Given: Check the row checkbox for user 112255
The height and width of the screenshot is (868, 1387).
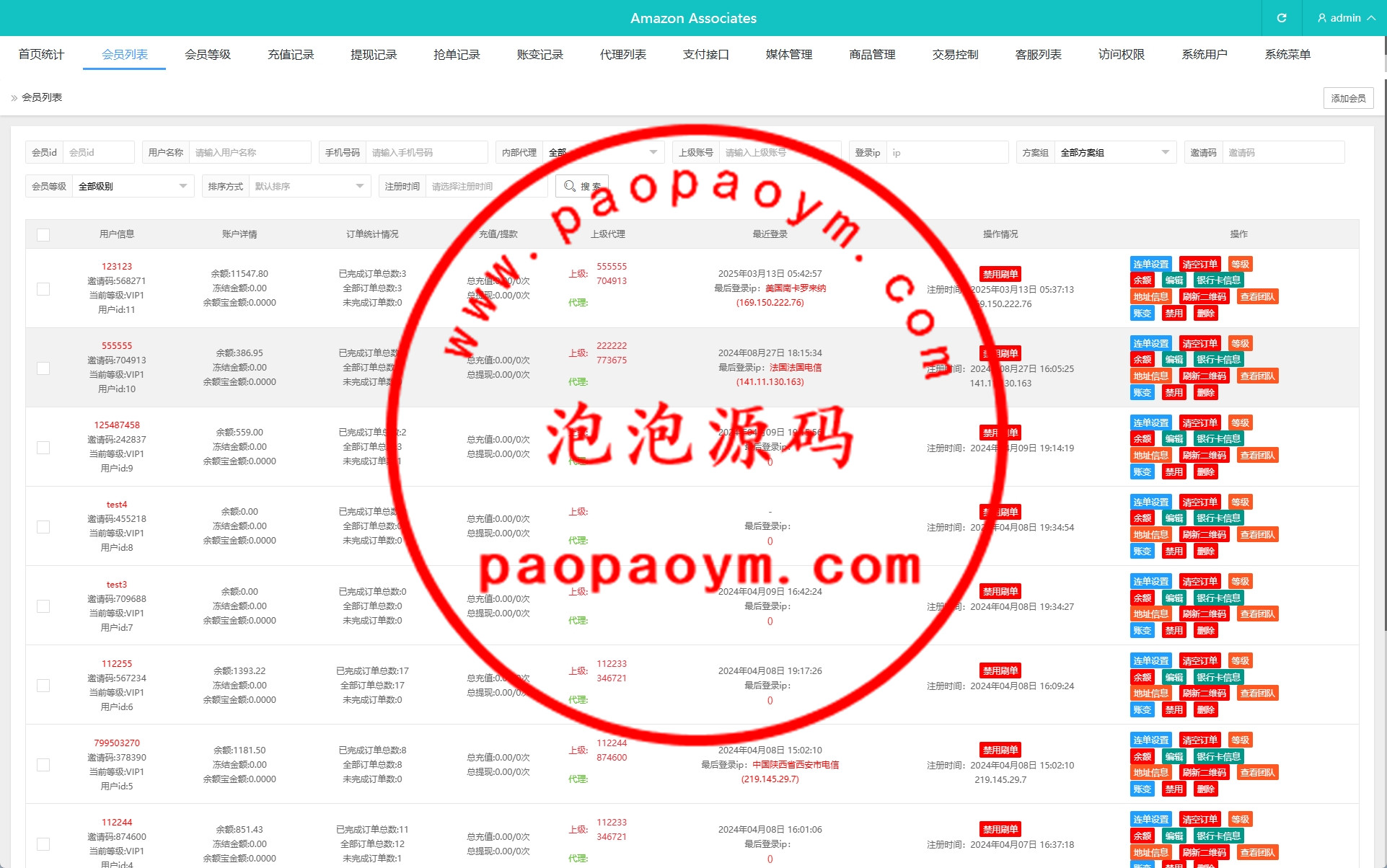Looking at the screenshot, I should pos(43,686).
